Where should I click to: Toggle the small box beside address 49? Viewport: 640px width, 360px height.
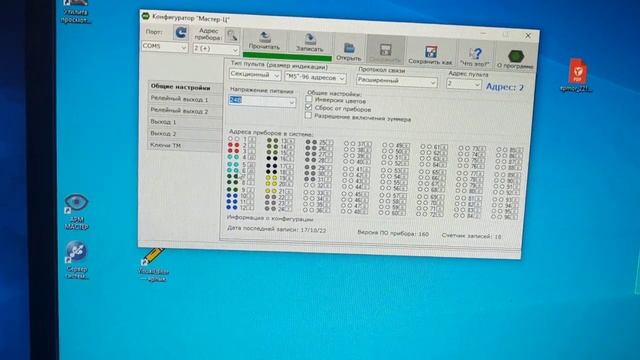tap(406, 146)
